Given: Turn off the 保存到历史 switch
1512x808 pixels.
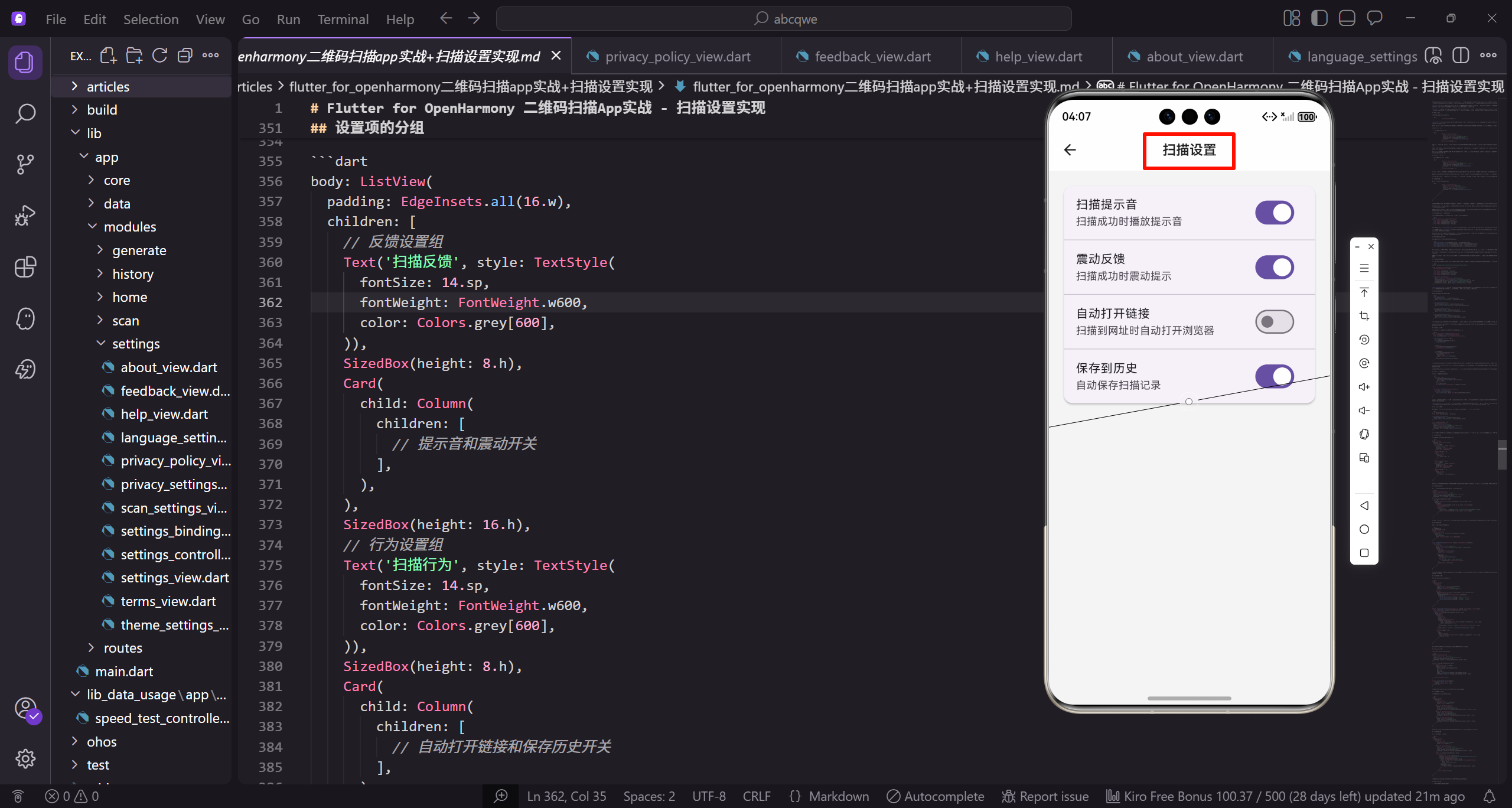Looking at the screenshot, I should (1275, 376).
